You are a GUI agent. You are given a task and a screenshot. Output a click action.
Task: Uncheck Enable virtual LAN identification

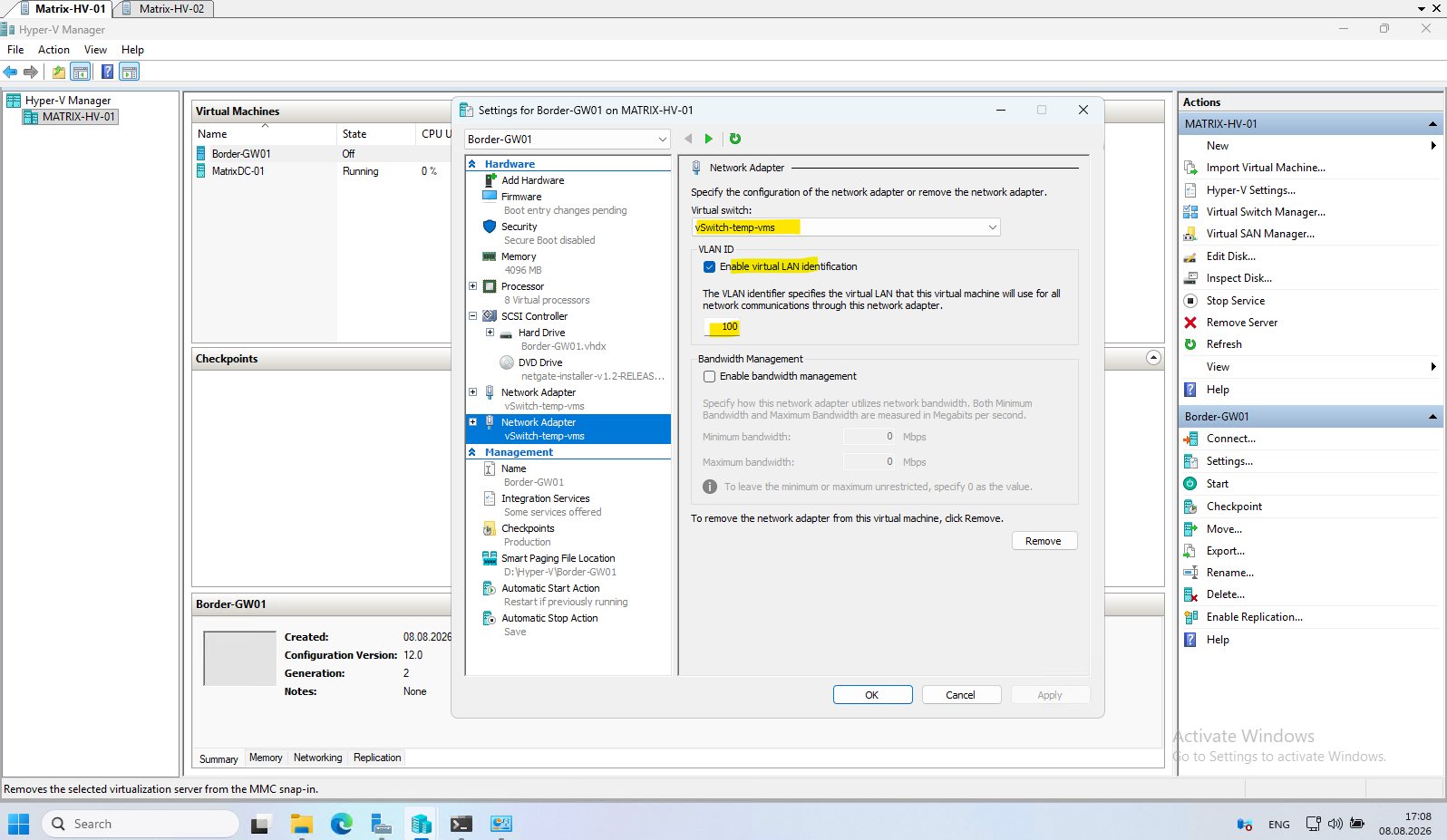tap(709, 266)
